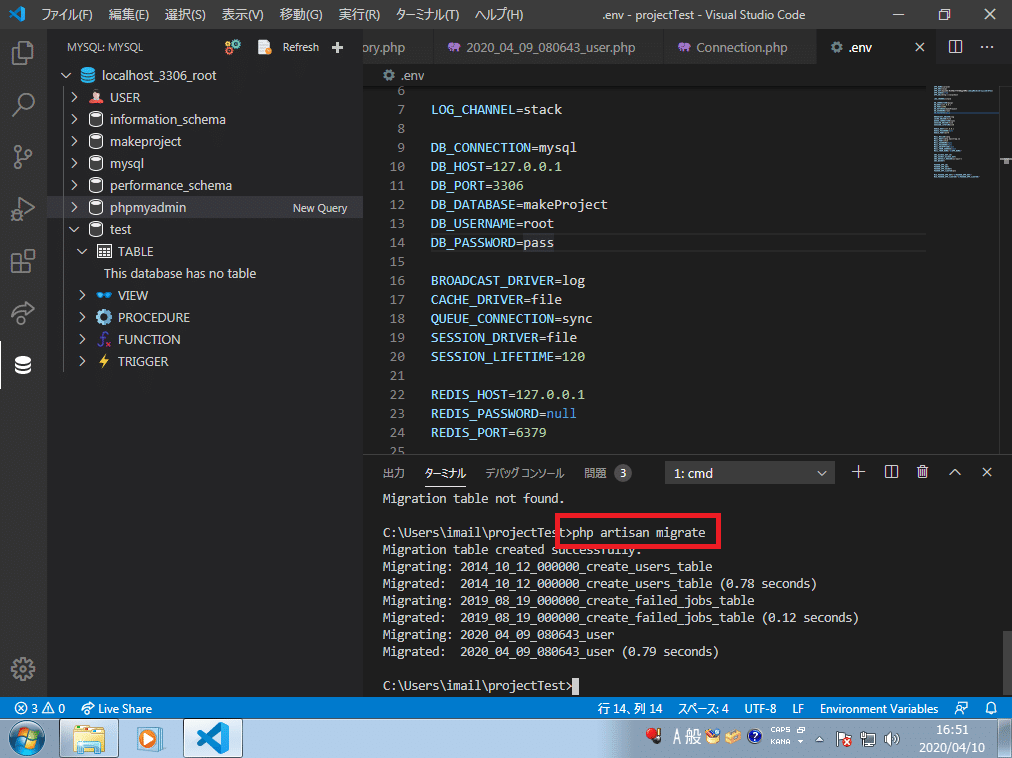This screenshot has height=758, width=1012.
Task: Click the feedback icon in status bar
Action: pyautogui.click(x=961, y=708)
